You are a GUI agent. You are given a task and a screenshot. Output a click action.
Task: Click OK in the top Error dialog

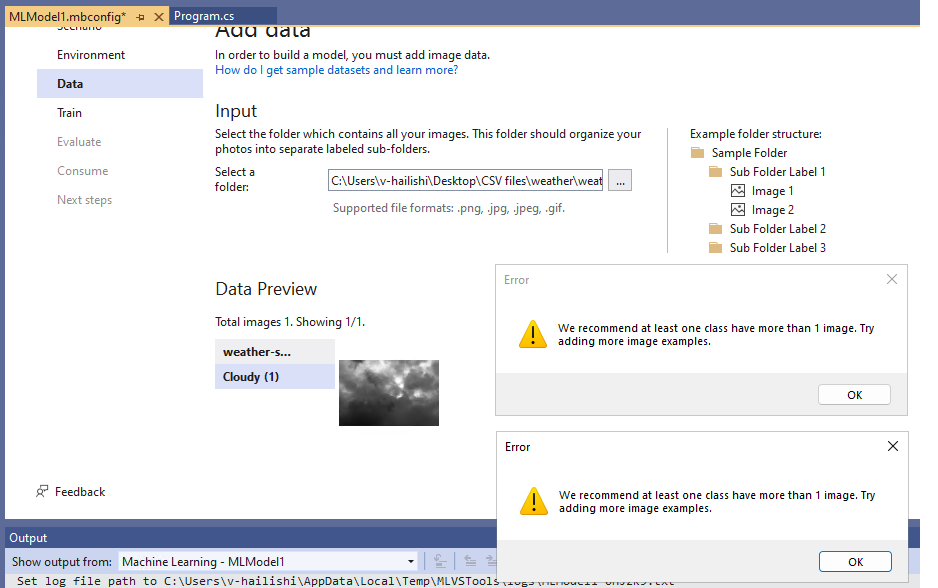click(854, 394)
